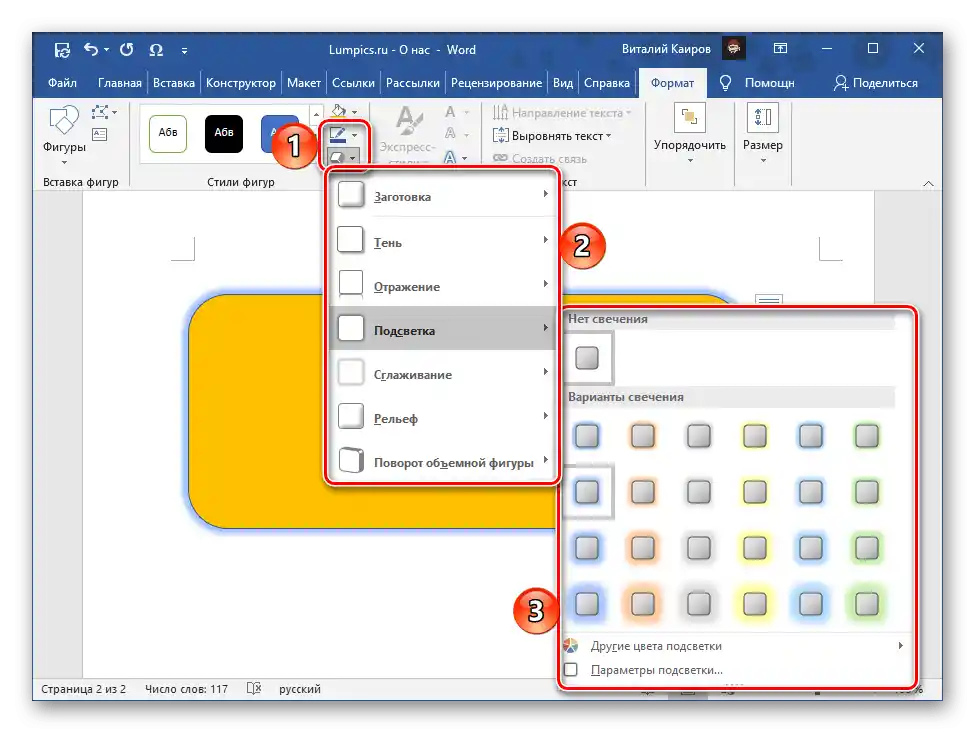Click the Edit shape points icon
975x733 pixels.
tap(103, 113)
